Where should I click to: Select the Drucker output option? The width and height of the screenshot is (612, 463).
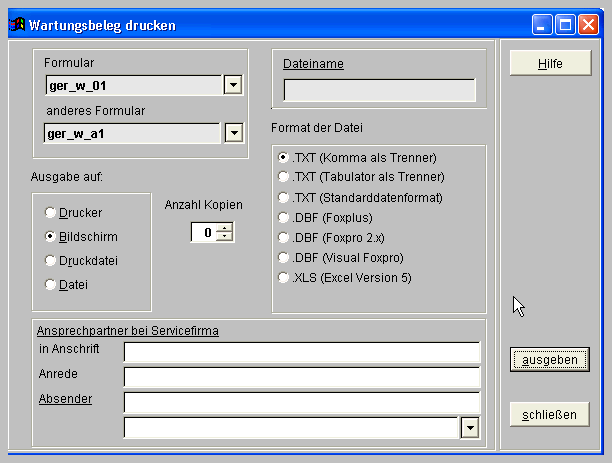[50, 213]
